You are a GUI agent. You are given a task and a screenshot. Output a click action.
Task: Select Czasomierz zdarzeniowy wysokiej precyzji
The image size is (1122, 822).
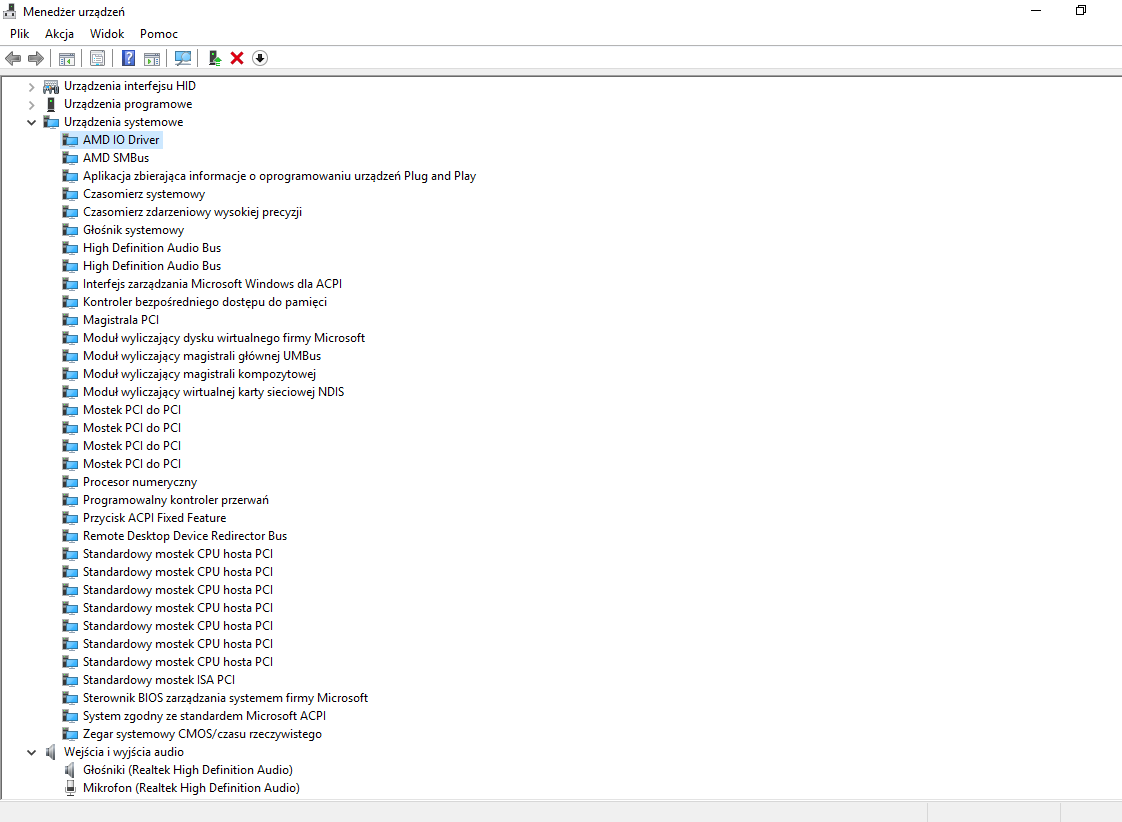pyautogui.click(x=192, y=212)
